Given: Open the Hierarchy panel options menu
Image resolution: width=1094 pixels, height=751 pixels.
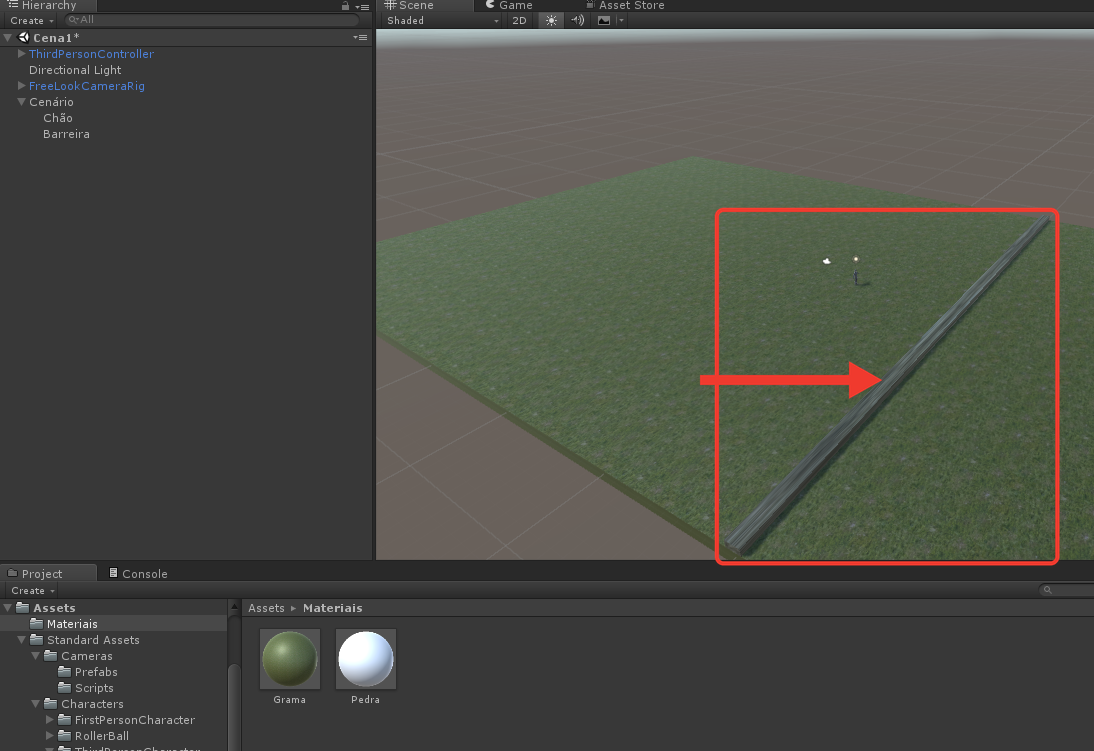Looking at the screenshot, I should pos(362,6).
